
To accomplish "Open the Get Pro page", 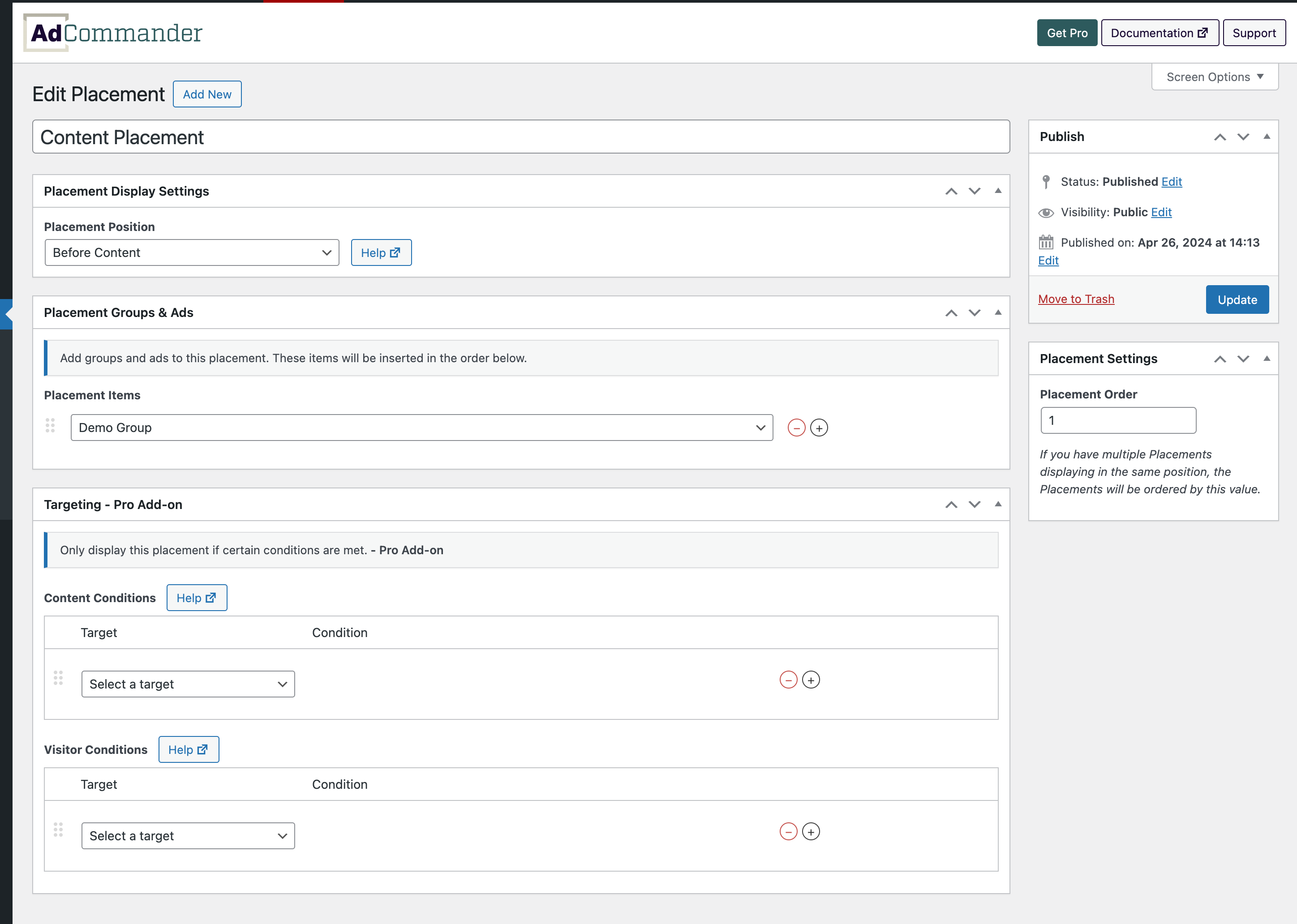I will pyautogui.click(x=1066, y=33).
